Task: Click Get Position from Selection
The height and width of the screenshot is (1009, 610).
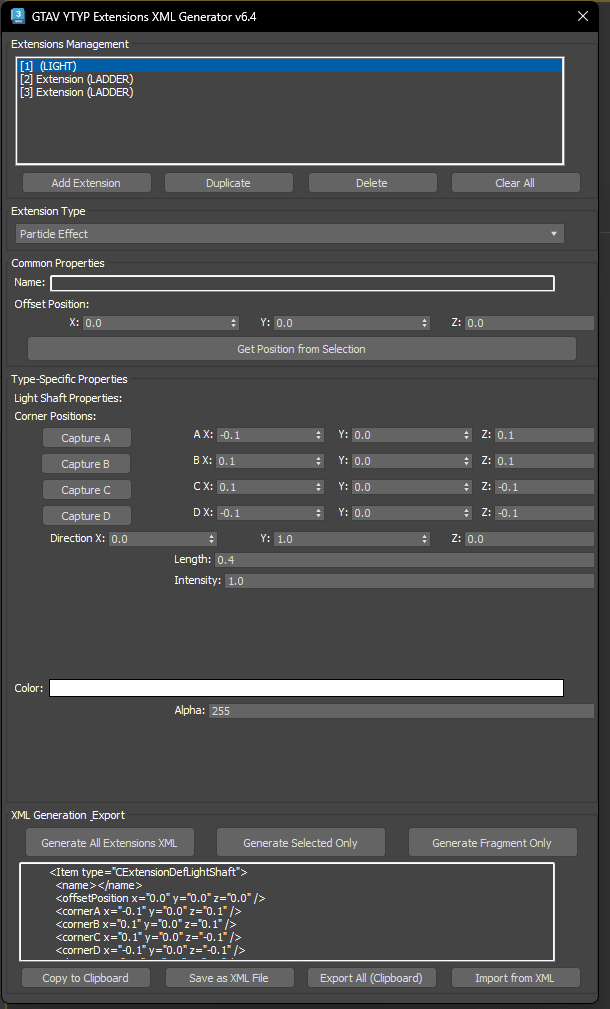Action: pos(301,349)
